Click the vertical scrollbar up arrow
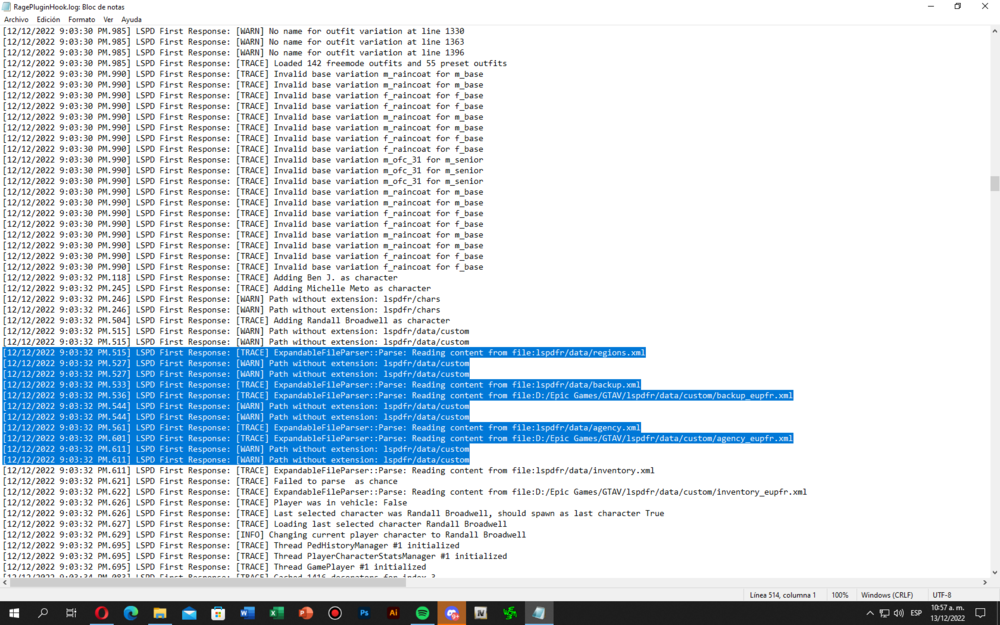1000x625 pixels. coord(994,31)
